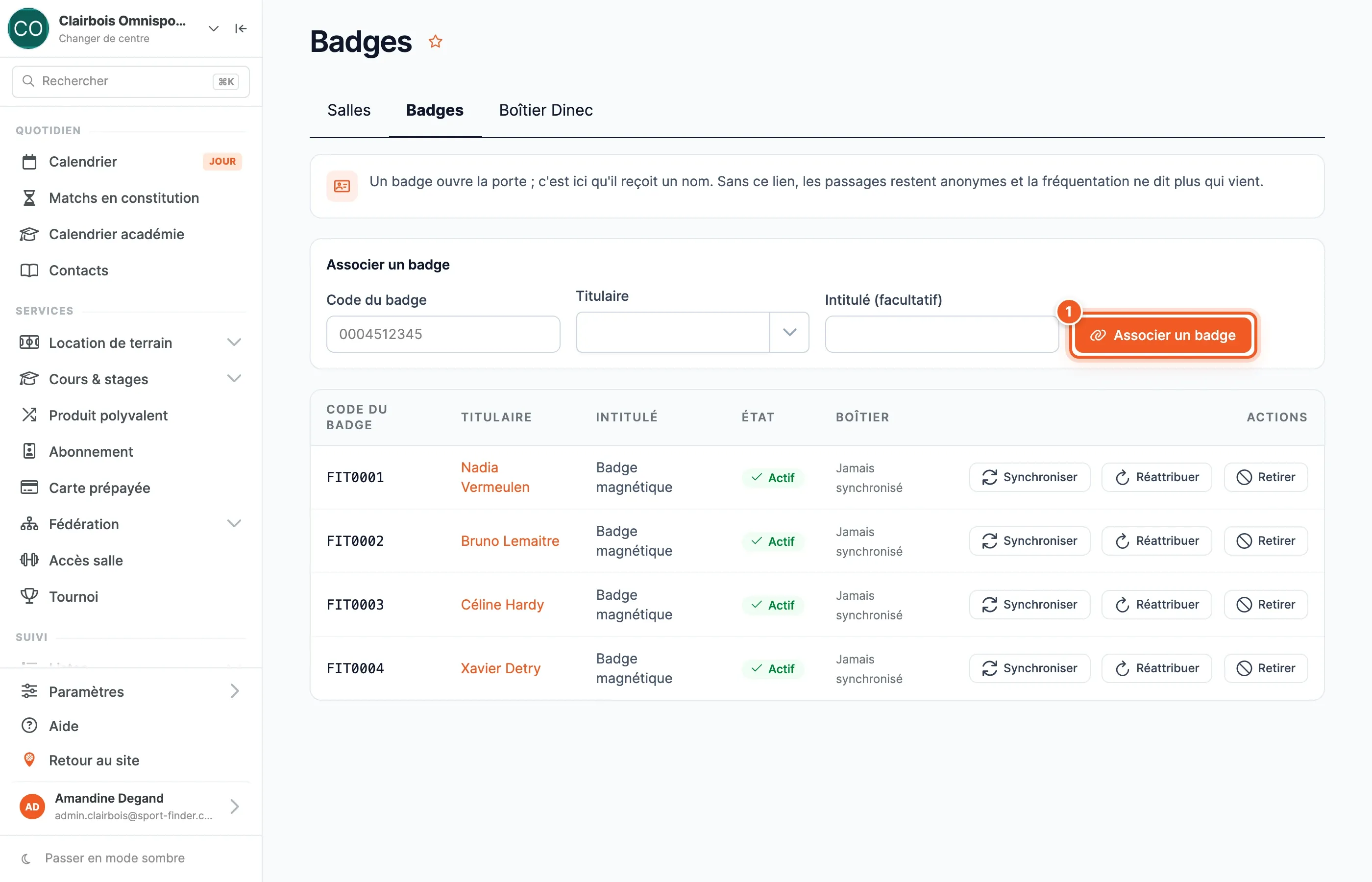Retirer badge FIT0003
Image resolution: width=1372 pixels, height=882 pixels.
pos(1266,604)
